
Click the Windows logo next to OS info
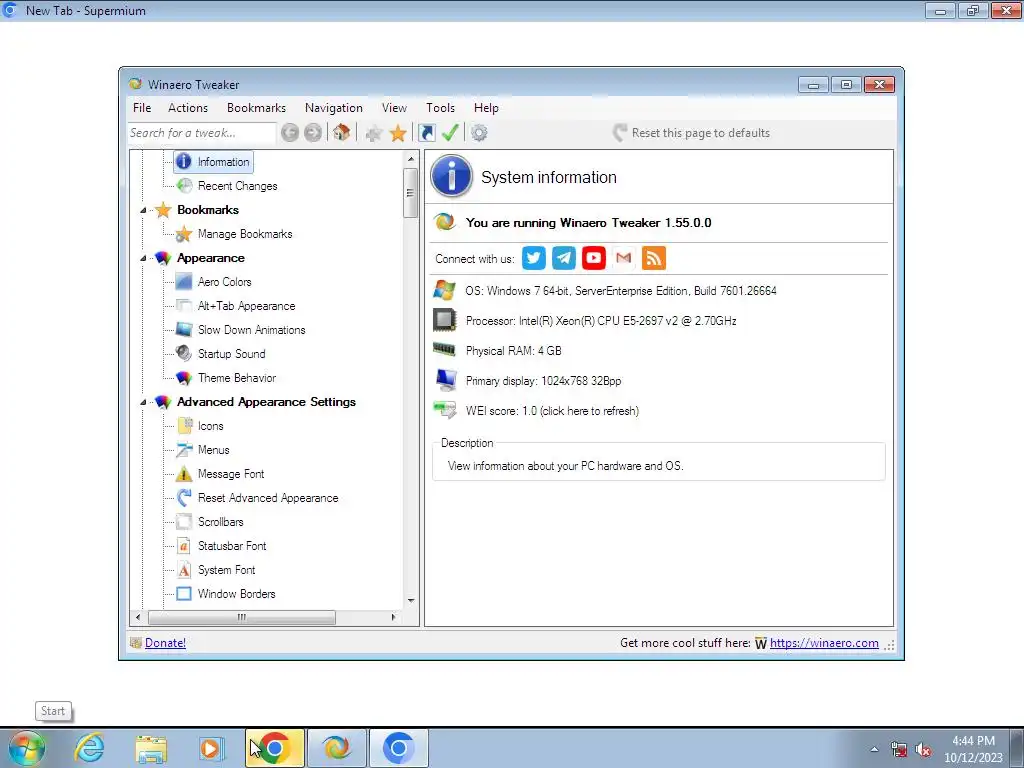pyautogui.click(x=444, y=291)
